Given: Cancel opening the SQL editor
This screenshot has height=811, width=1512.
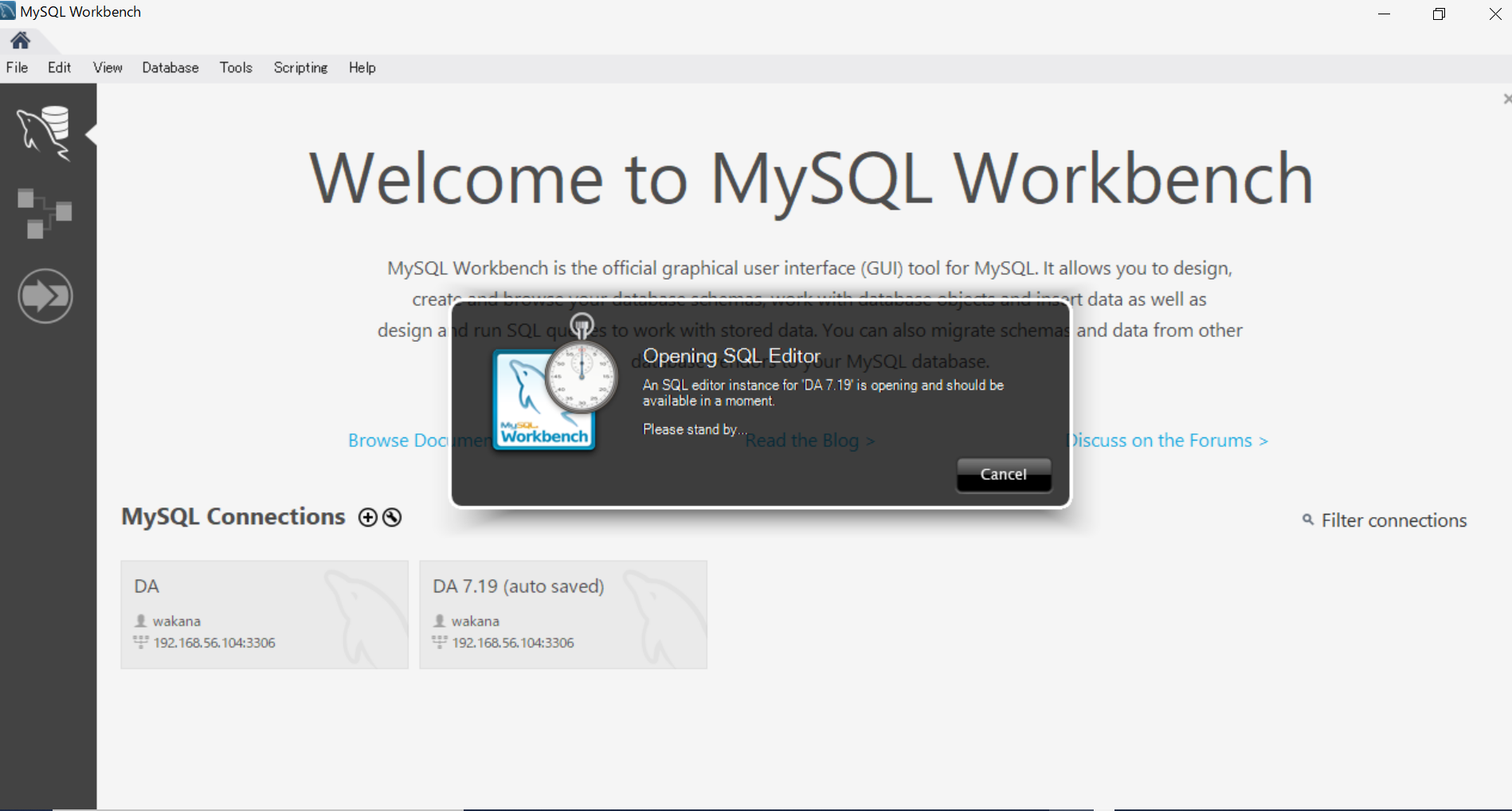Looking at the screenshot, I should point(1004,474).
